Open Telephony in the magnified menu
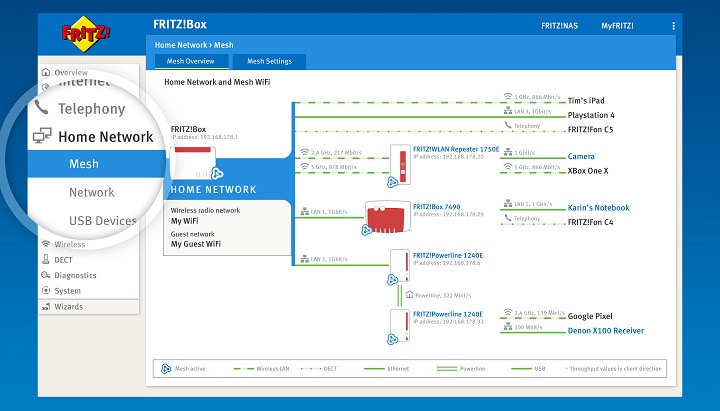This screenshot has width=720, height=411. pyautogui.click(x=91, y=109)
